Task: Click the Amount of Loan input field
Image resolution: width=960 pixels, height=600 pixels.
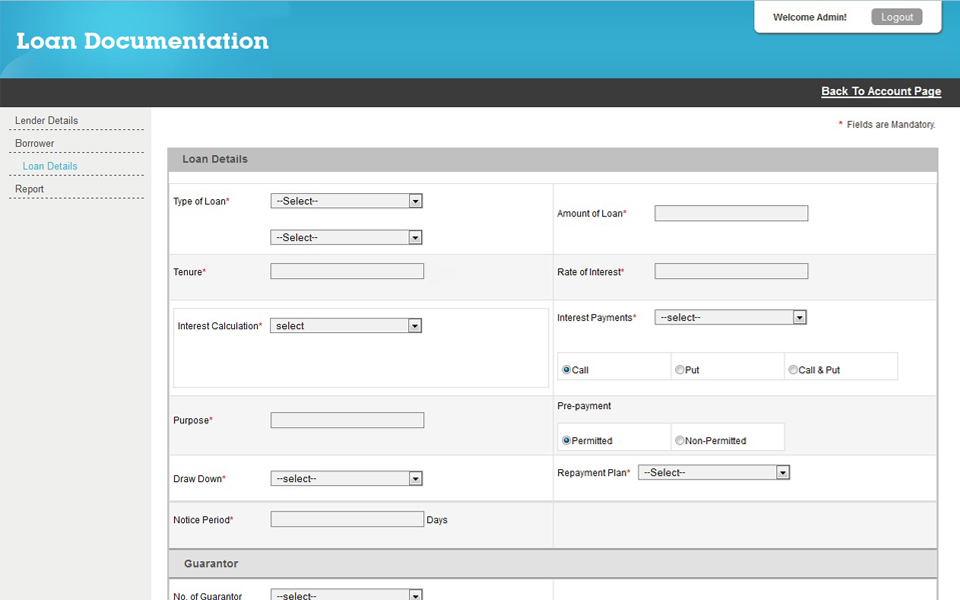Action: coord(731,213)
